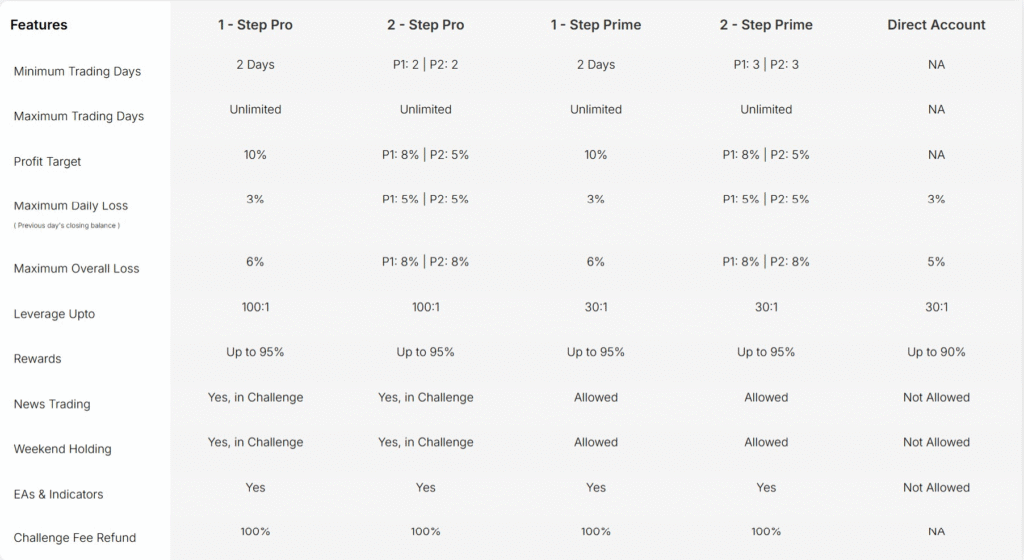
Task: Select the News Trading row label
Action: coord(52,404)
